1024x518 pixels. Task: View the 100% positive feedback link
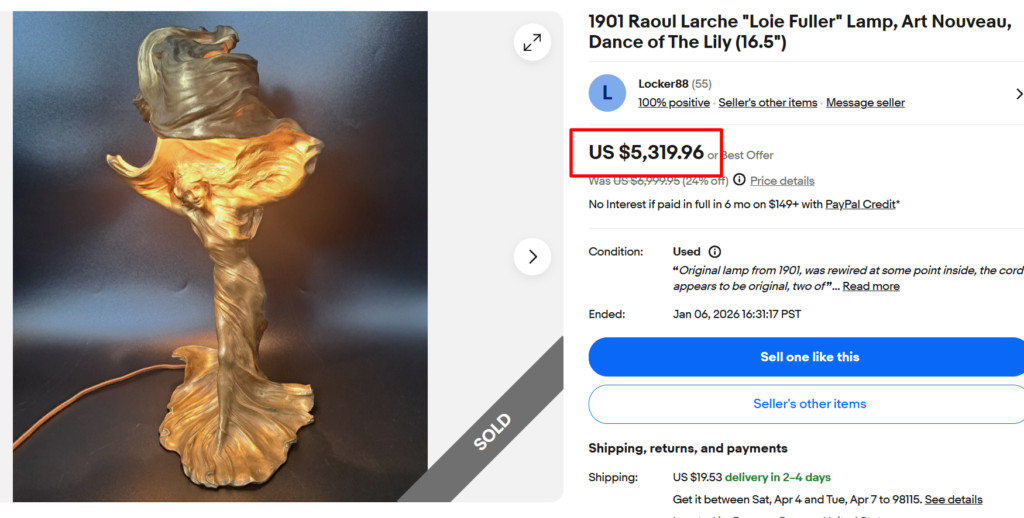click(x=674, y=103)
